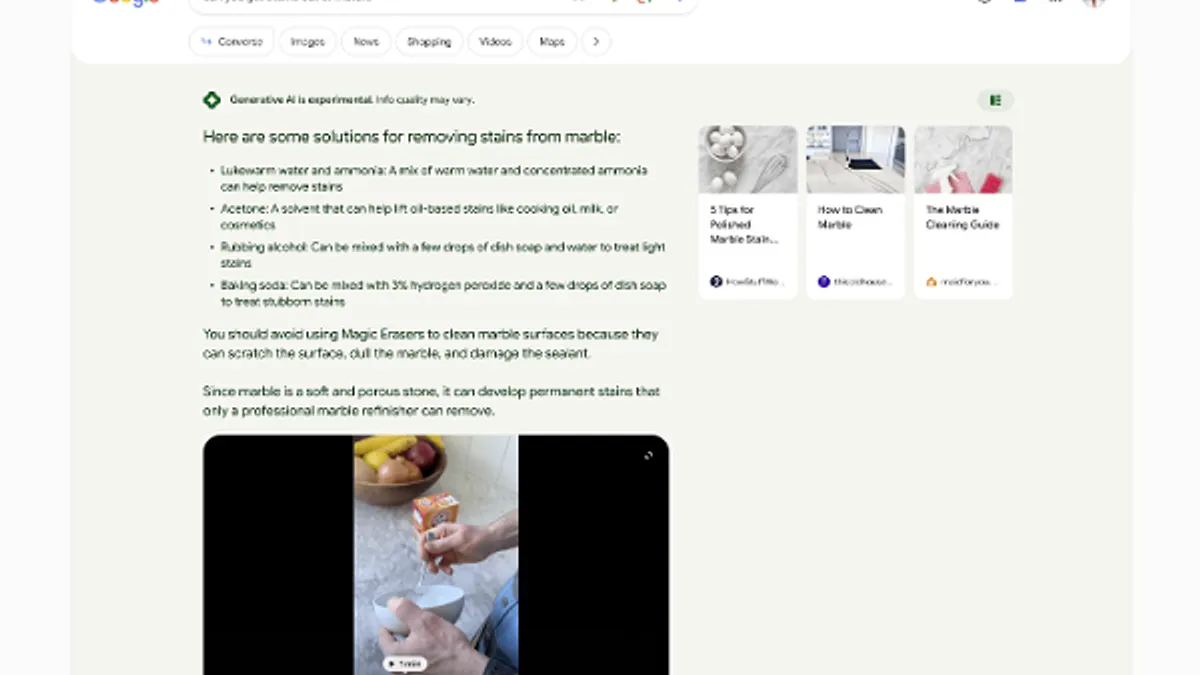
Task: Toggle the AI overview layout view button
Action: [x=995, y=100]
